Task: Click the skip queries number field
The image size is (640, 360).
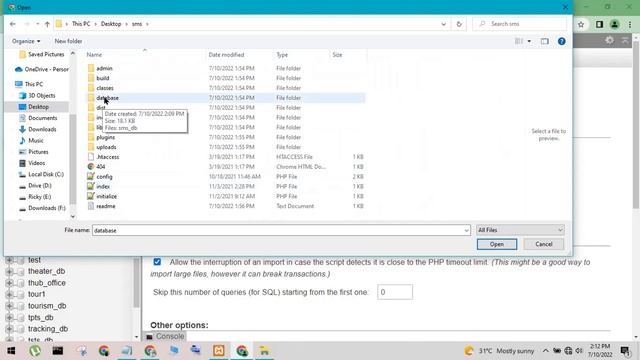Action: click(x=395, y=292)
